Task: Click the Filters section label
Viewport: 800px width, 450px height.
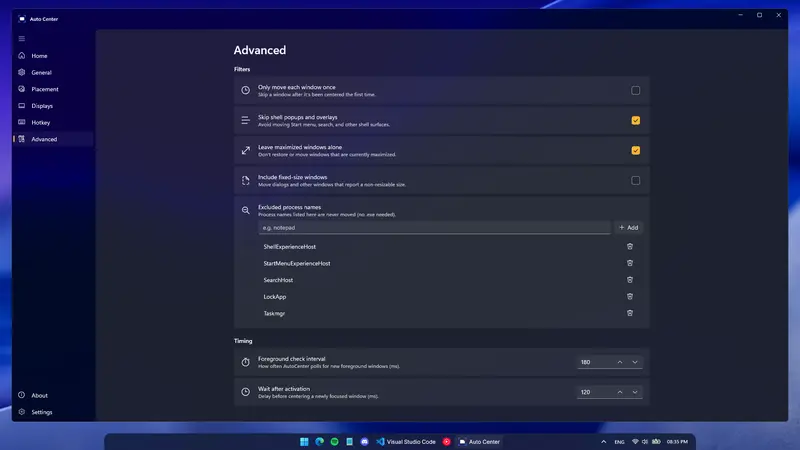Action: point(242,69)
